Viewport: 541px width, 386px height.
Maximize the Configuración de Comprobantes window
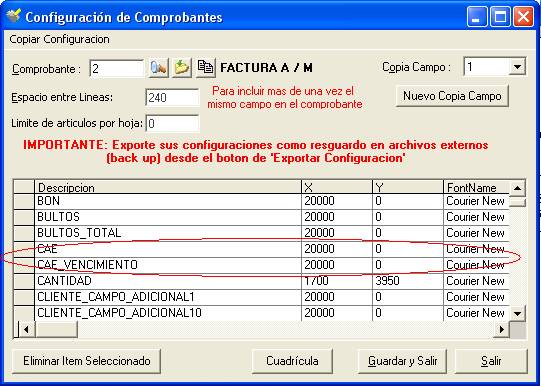tap(500, 17)
